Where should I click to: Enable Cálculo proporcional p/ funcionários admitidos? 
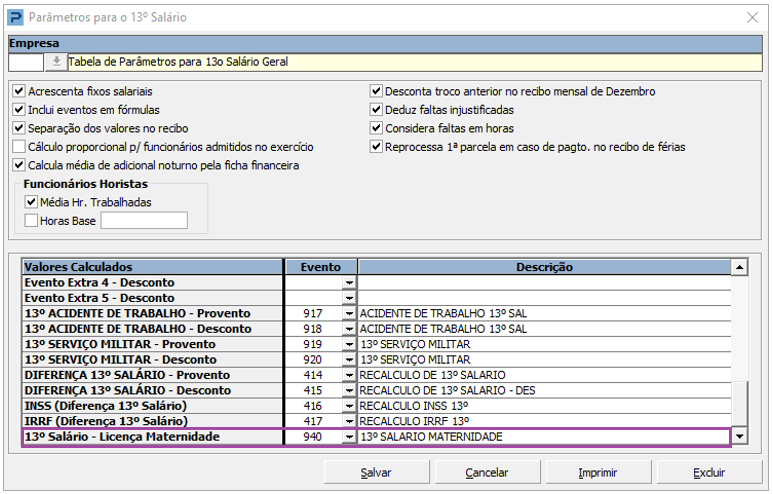(19, 146)
